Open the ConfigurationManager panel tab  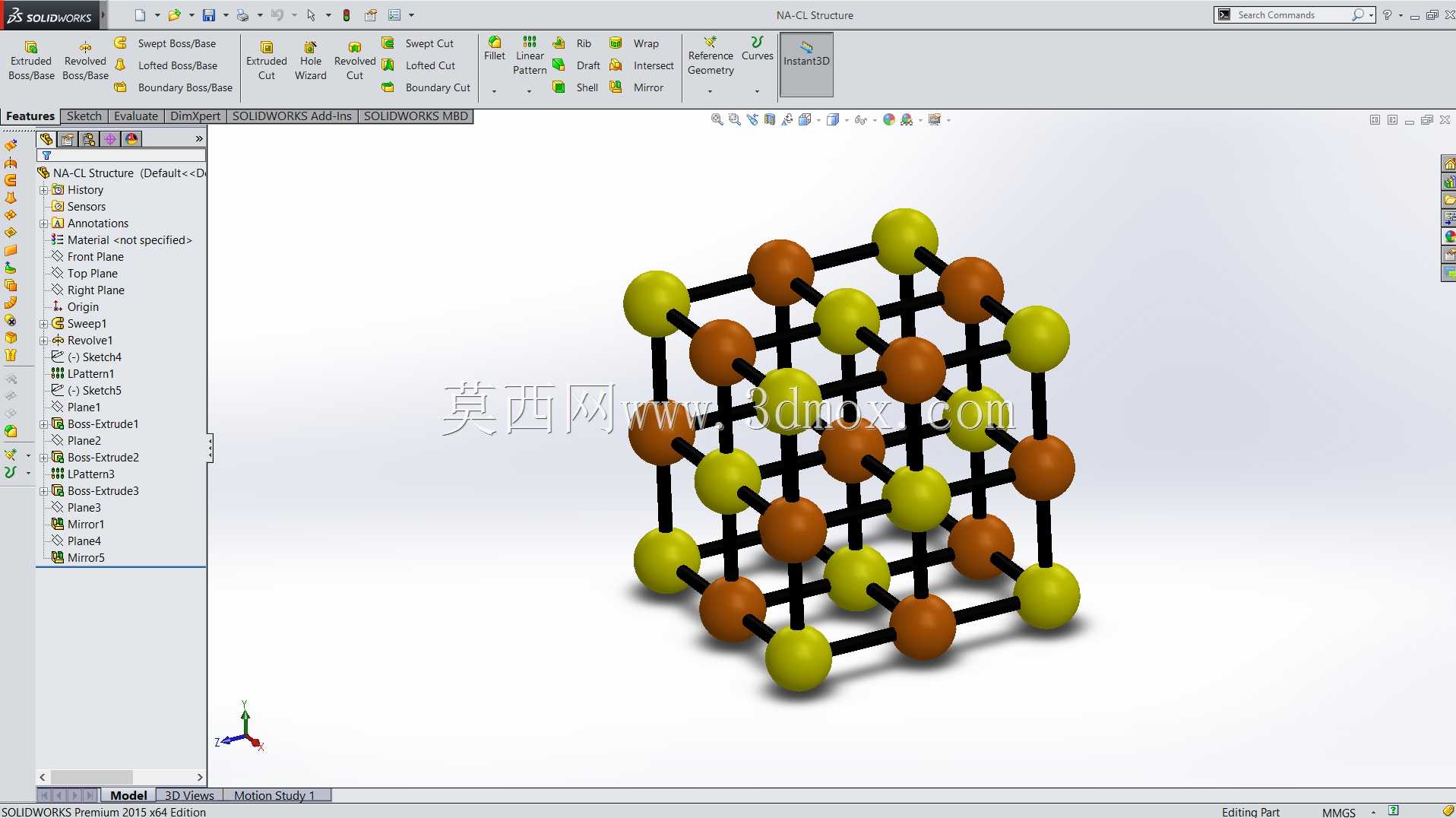click(x=89, y=139)
